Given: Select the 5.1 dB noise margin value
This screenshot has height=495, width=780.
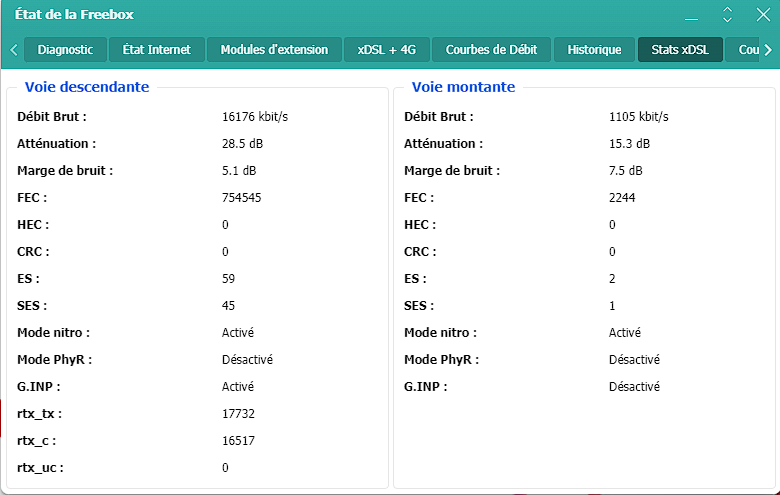Looking at the screenshot, I should pos(239,171).
